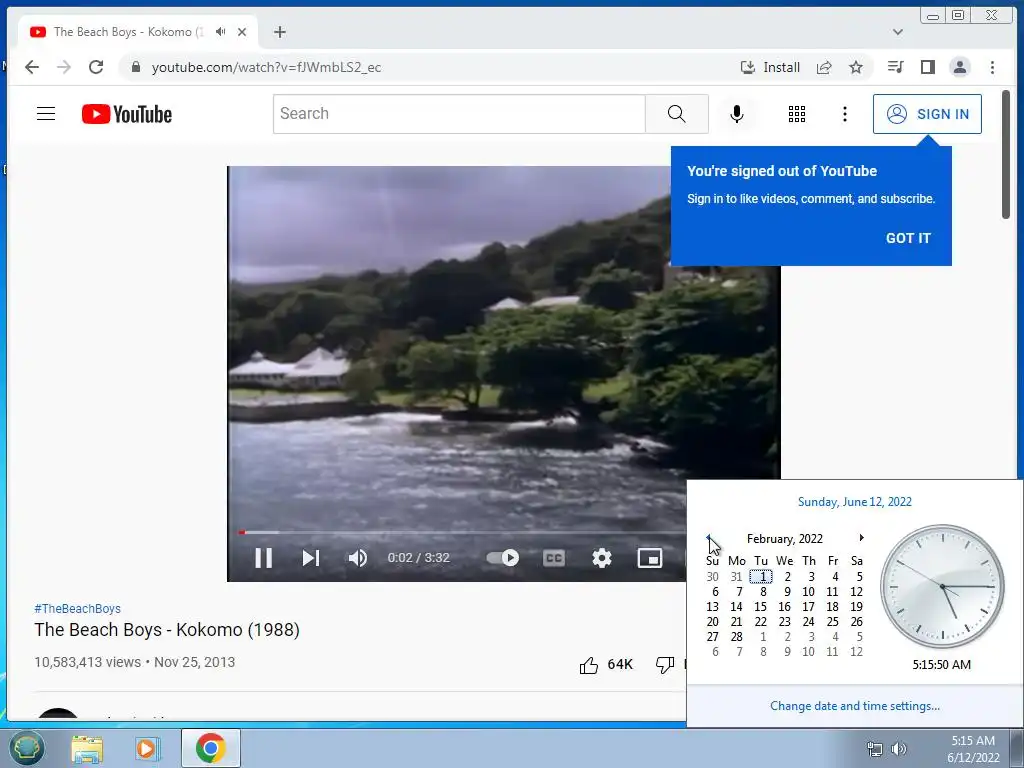Image resolution: width=1024 pixels, height=768 pixels.
Task: Open Change date and time settings
Action: click(x=854, y=706)
